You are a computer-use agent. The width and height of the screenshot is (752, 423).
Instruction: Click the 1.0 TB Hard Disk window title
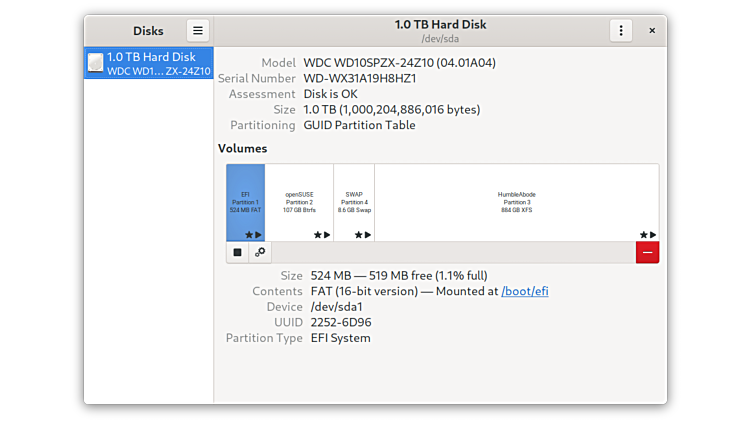click(x=440, y=24)
